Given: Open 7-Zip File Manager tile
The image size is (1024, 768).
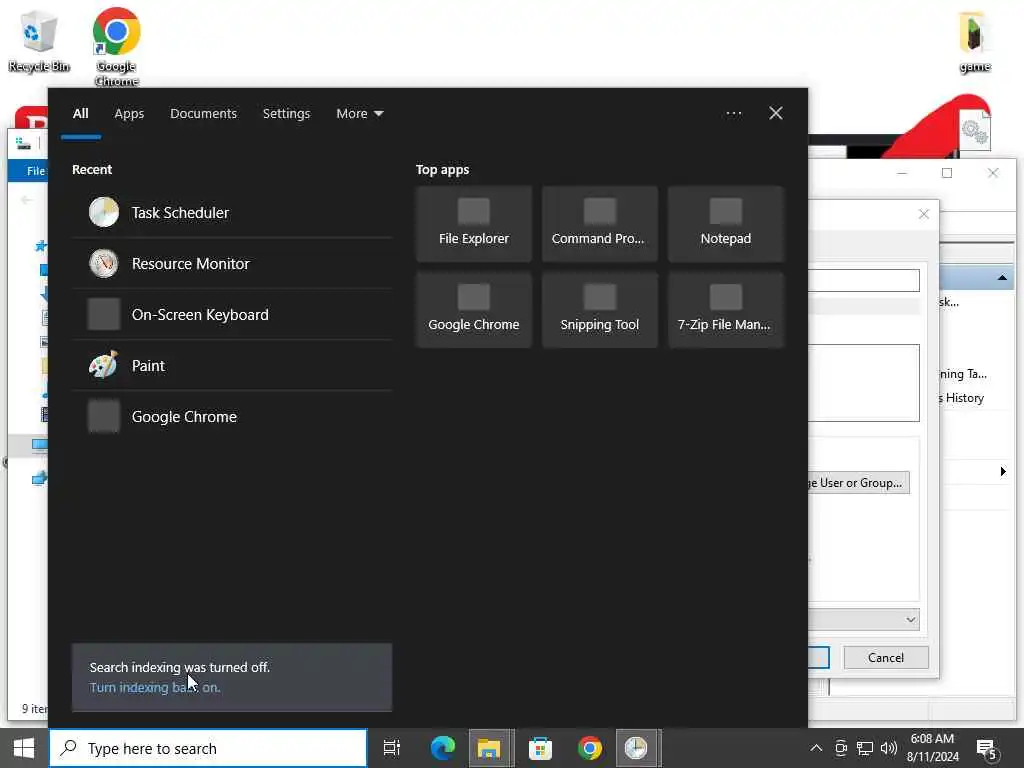Looking at the screenshot, I should tap(726, 310).
